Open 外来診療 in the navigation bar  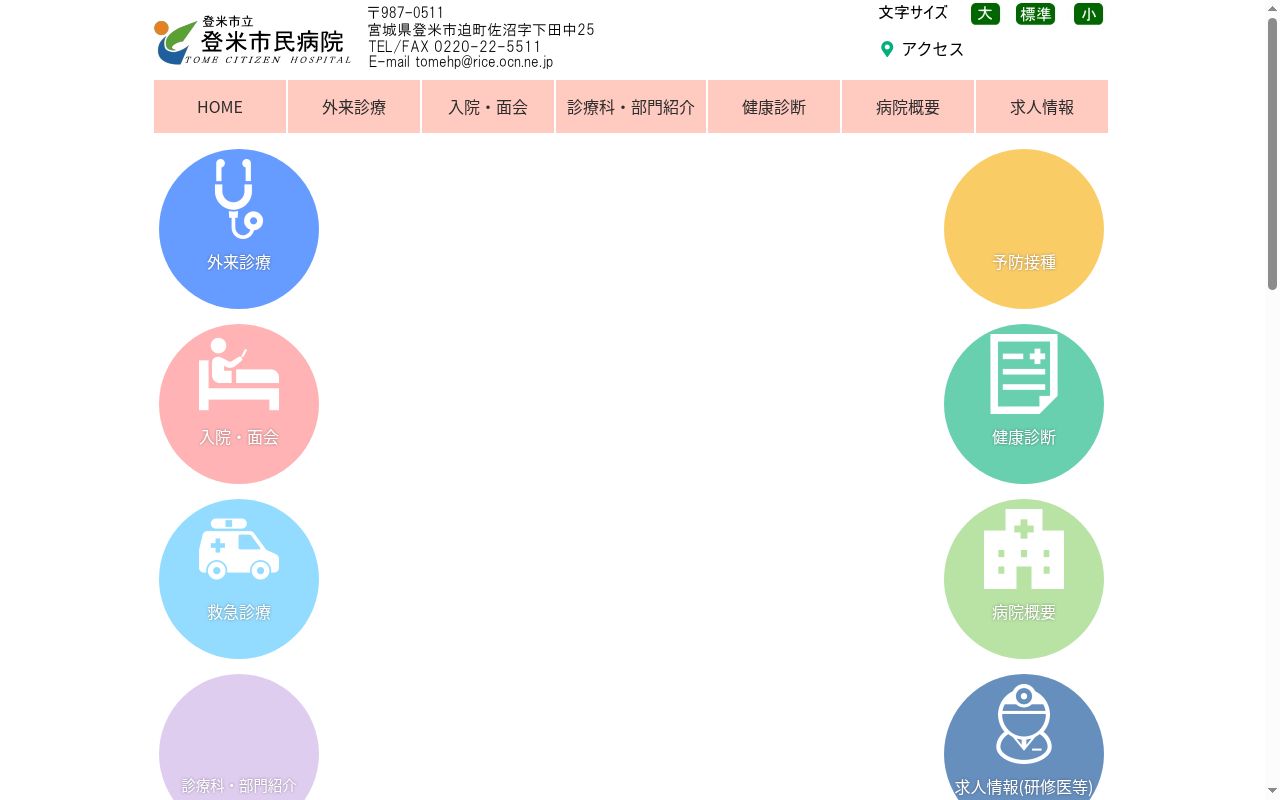354,107
